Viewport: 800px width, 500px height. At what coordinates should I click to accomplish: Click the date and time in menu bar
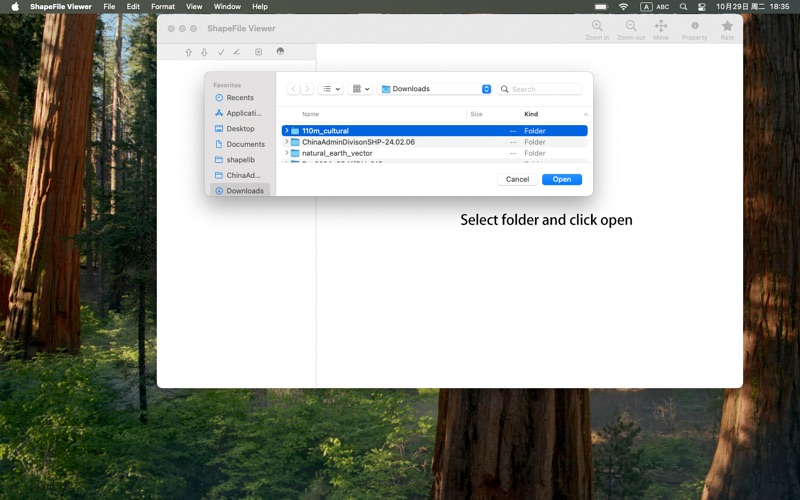pyautogui.click(x=753, y=7)
